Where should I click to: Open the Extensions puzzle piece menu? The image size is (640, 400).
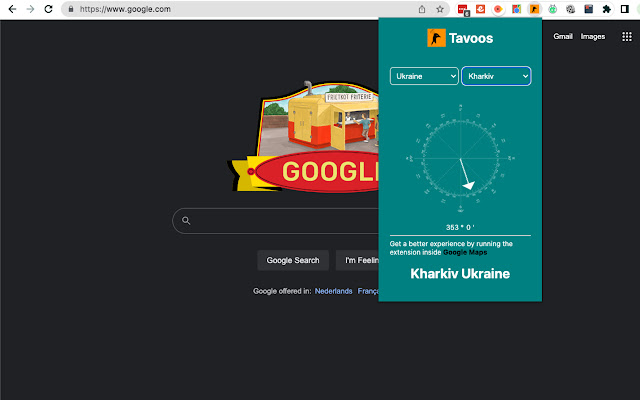(x=607, y=9)
